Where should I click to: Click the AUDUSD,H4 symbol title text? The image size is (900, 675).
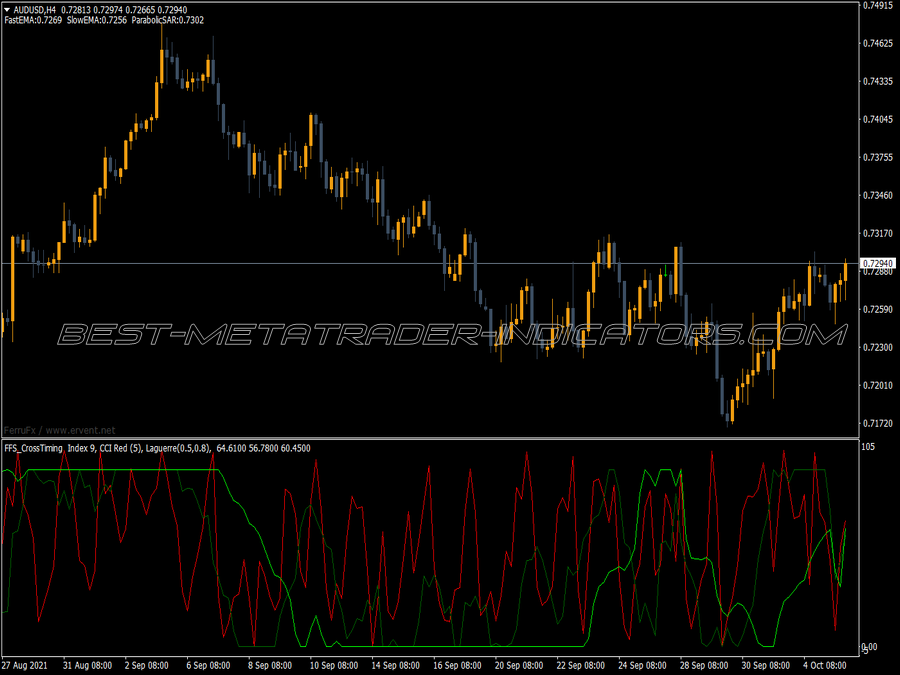click(x=35, y=10)
